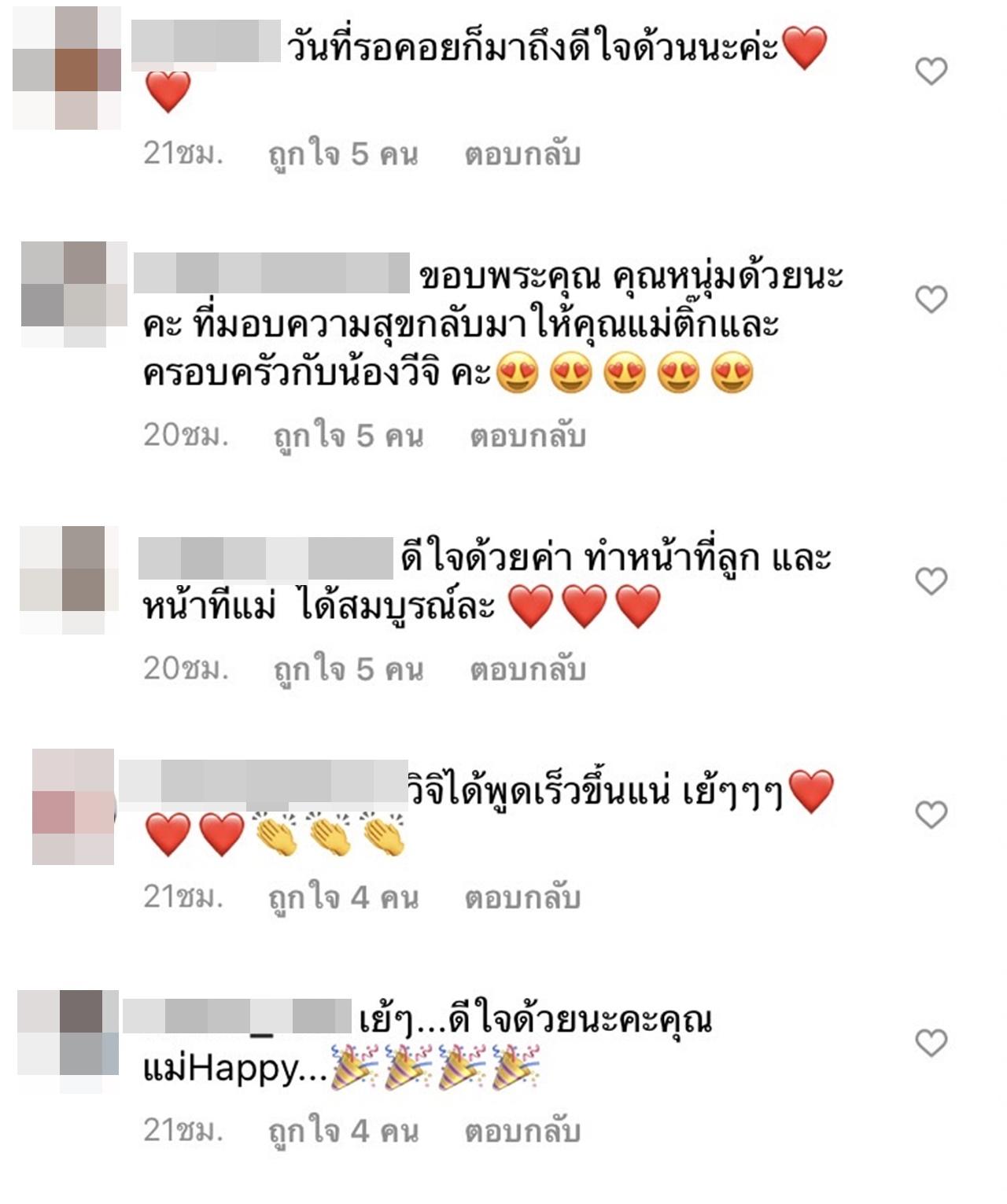
Task: Open likes list under ดีใจด้วยค่า comment
Action: point(349,670)
